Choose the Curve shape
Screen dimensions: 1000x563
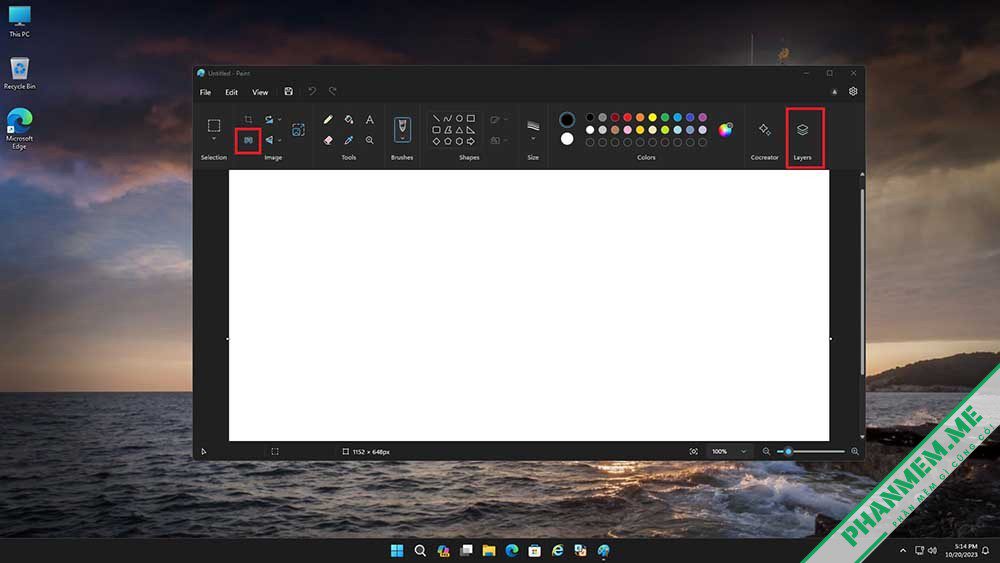(x=448, y=119)
